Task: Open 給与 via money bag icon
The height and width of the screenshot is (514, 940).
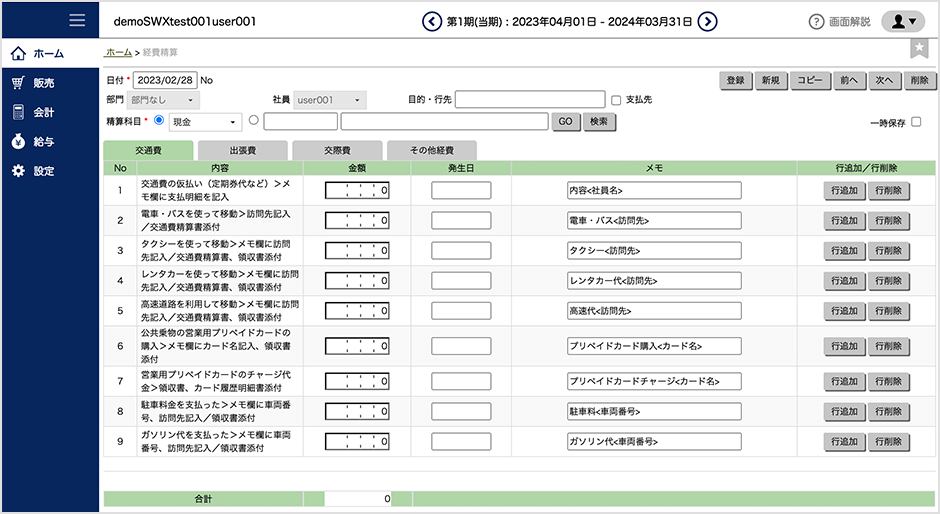Action: [x=19, y=142]
